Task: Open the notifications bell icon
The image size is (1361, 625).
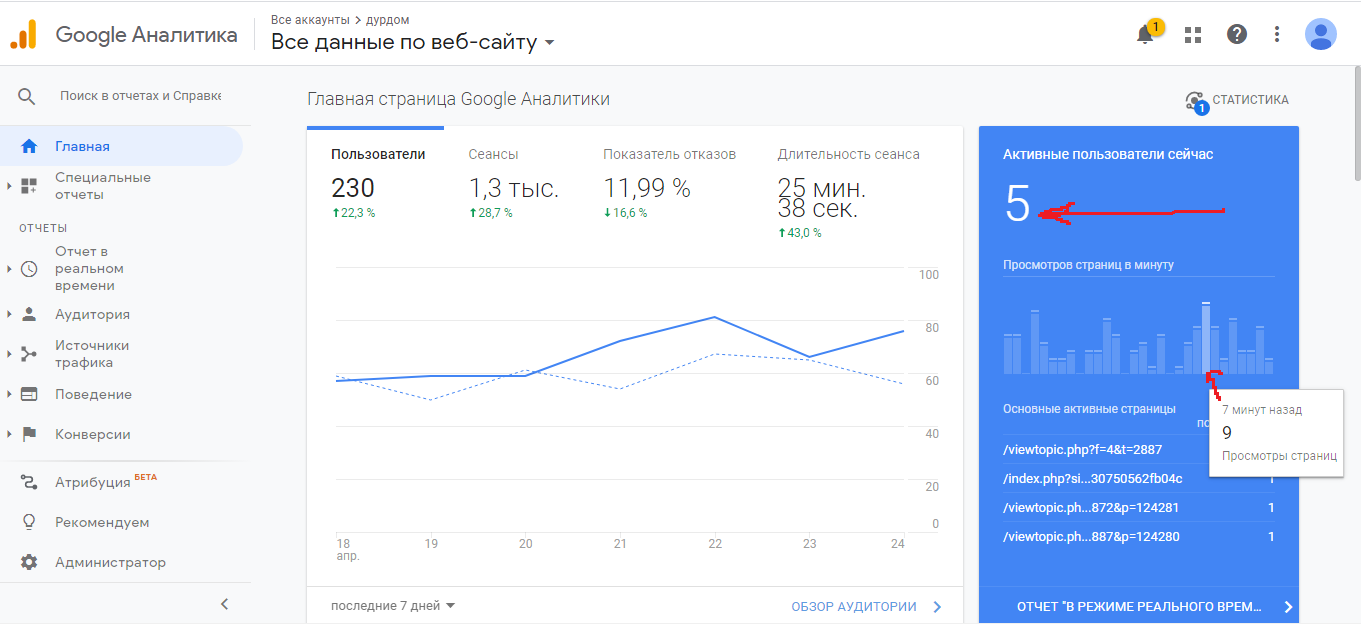Action: (1146, 35)
